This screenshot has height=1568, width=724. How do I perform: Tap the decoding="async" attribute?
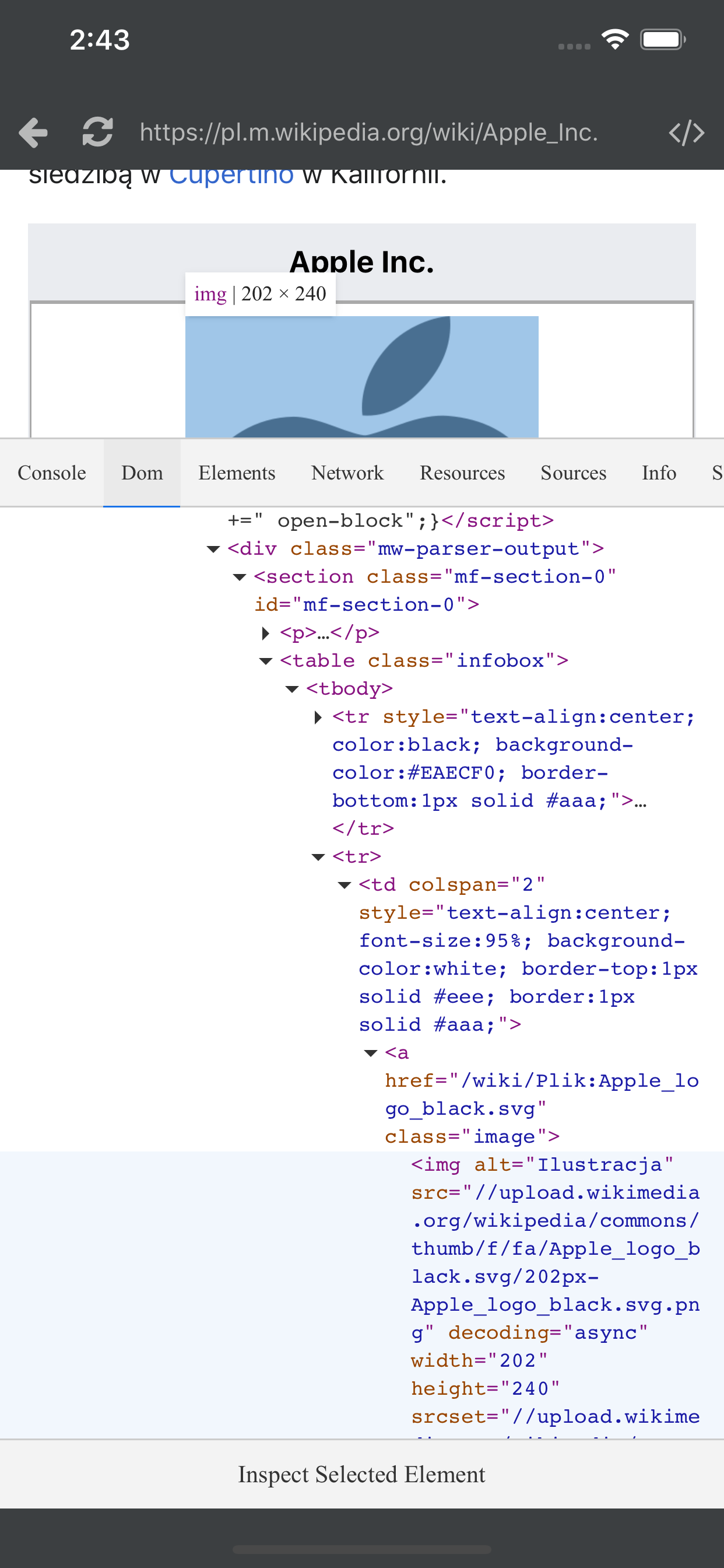click(548, 1333)
